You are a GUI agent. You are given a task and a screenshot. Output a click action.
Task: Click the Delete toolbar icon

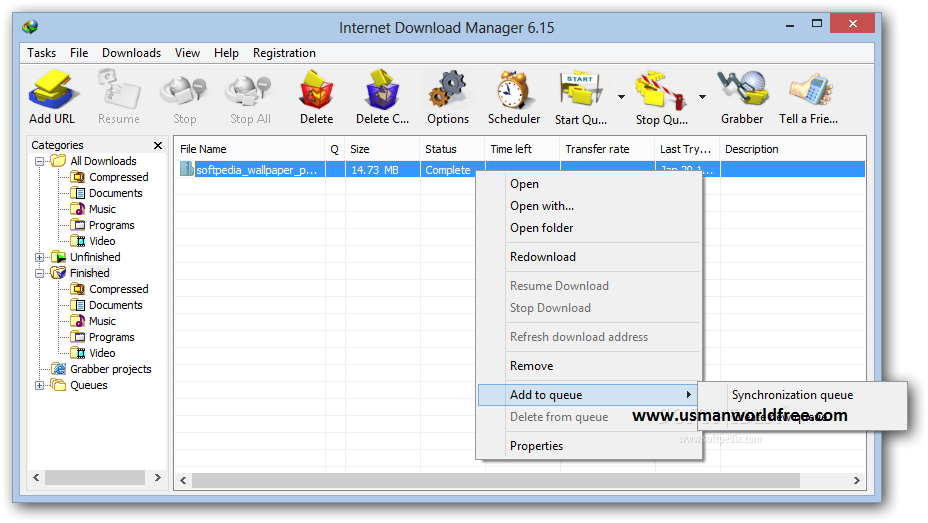317,90
